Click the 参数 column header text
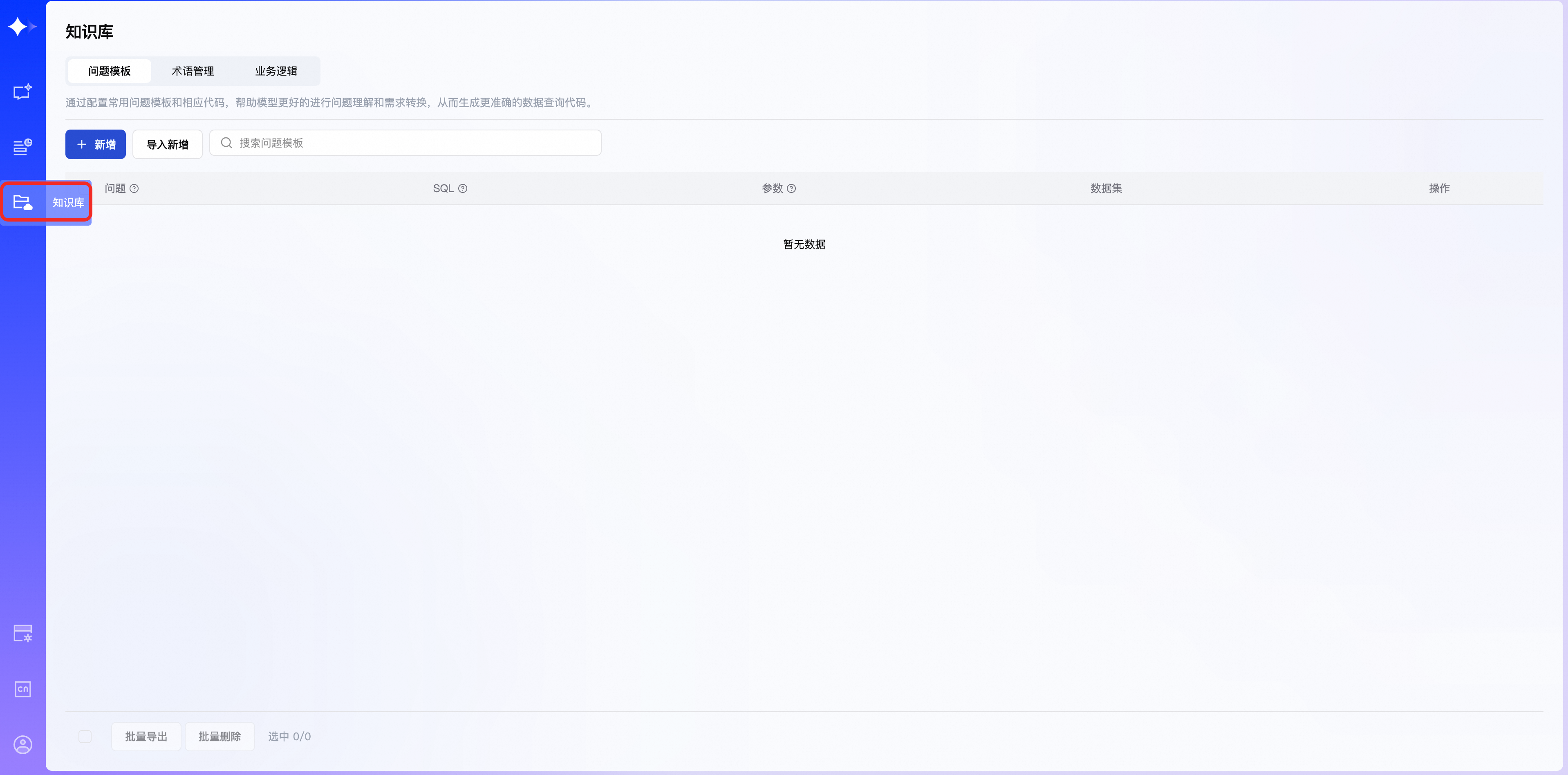 (x=773, y=189)
